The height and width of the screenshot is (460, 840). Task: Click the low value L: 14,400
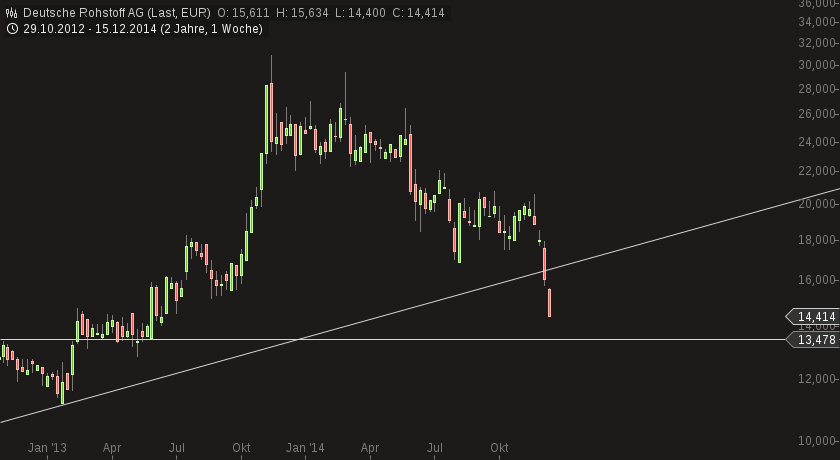[360, 13]
